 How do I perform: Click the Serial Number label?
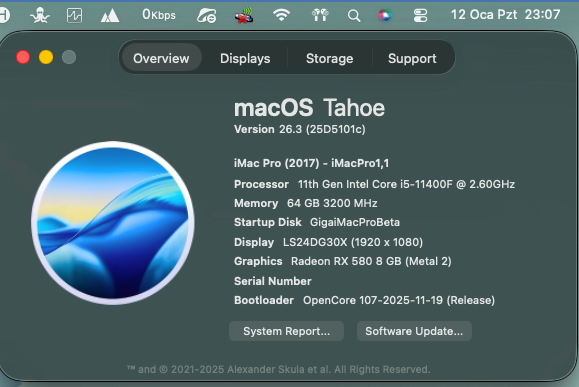[273, 281]
